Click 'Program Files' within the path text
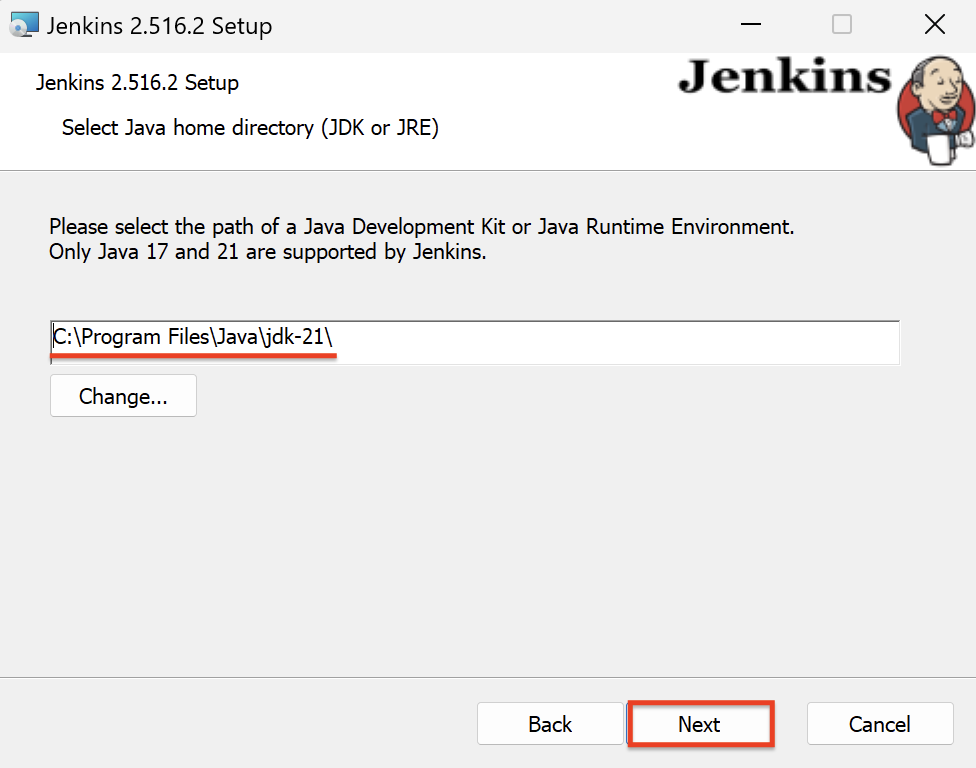976x768 pixels. (145, 338)
